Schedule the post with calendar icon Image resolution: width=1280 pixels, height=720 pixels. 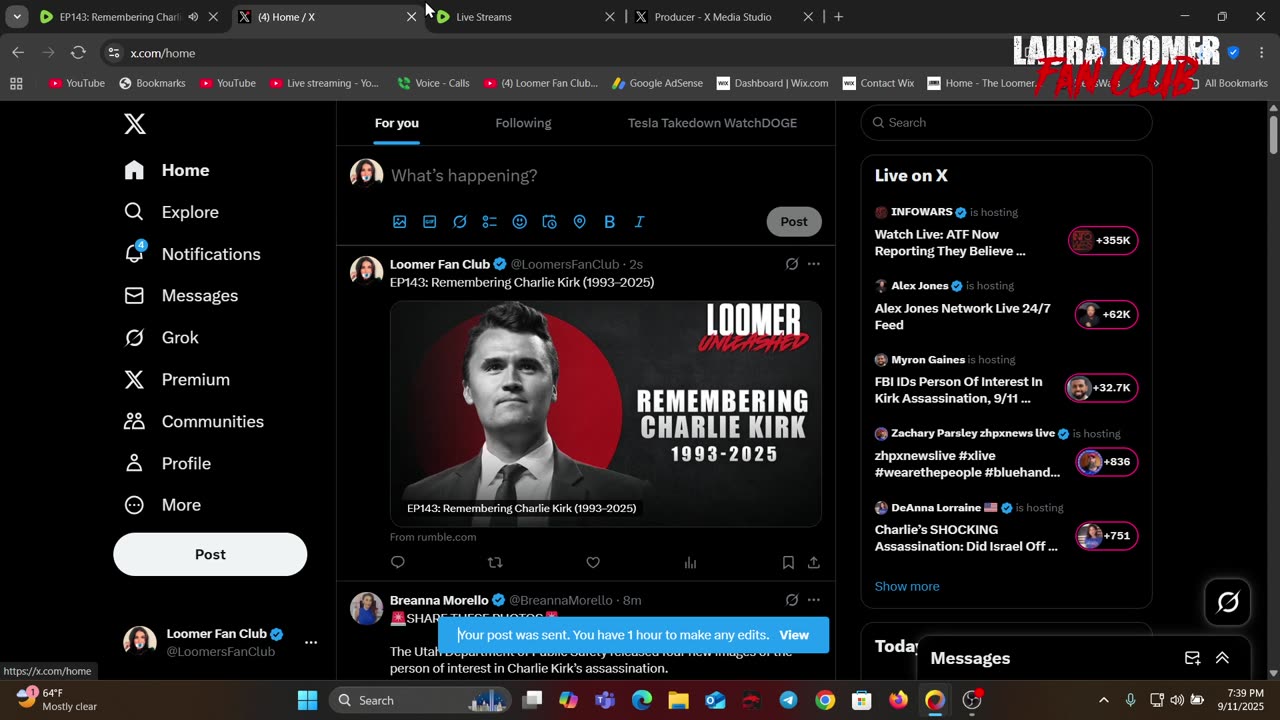point(550,222)
